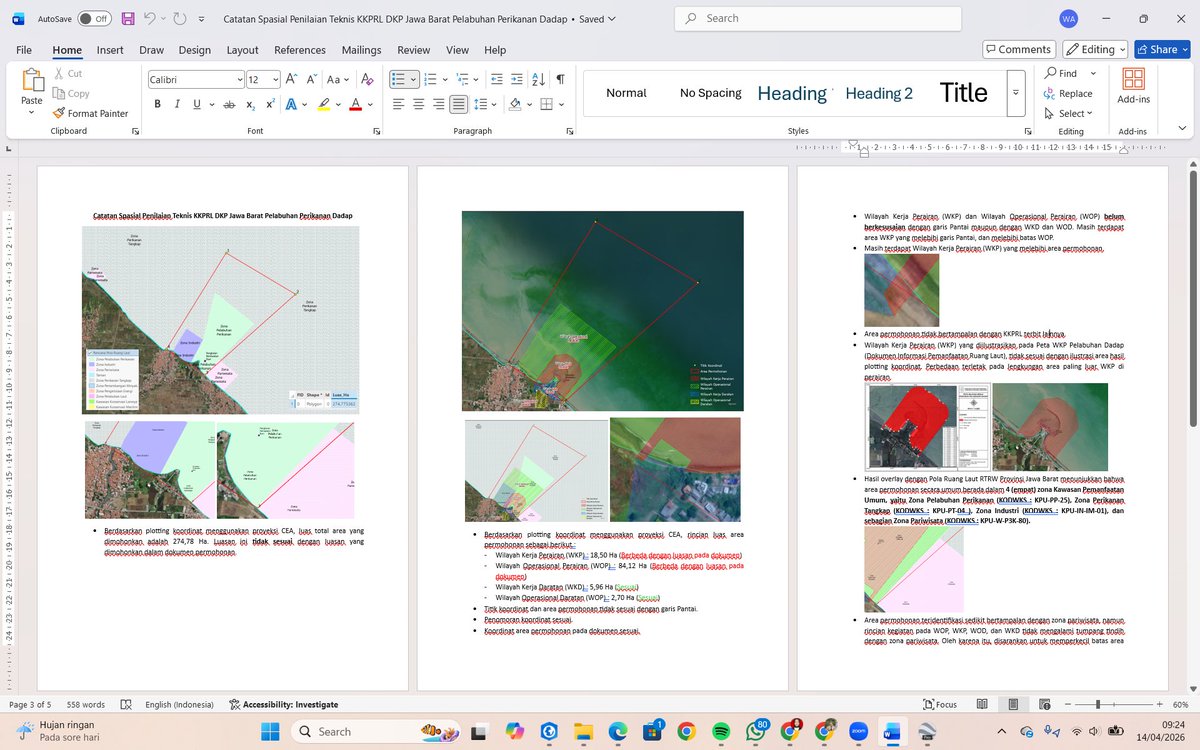Open Font dialog launcher
Screen dimensions: 1200x750
click(377, 131)
